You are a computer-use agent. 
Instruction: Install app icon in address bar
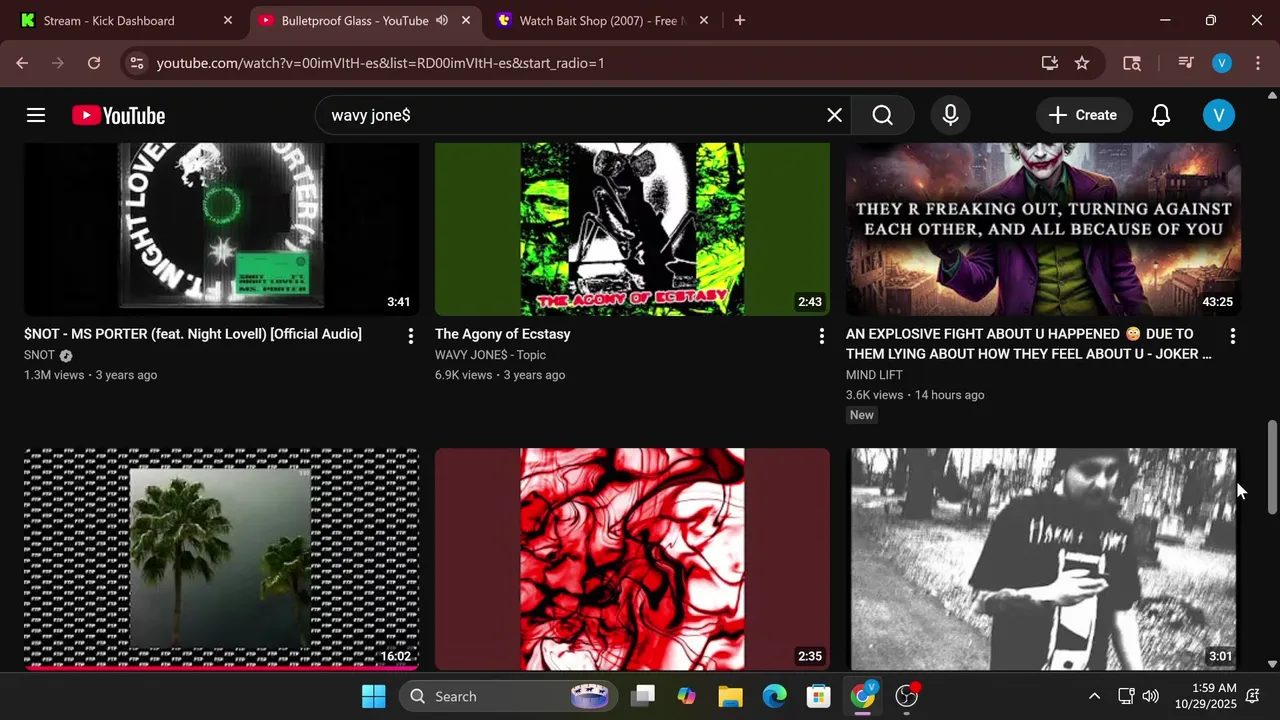pyautogui.click(x=1050, y=63)
